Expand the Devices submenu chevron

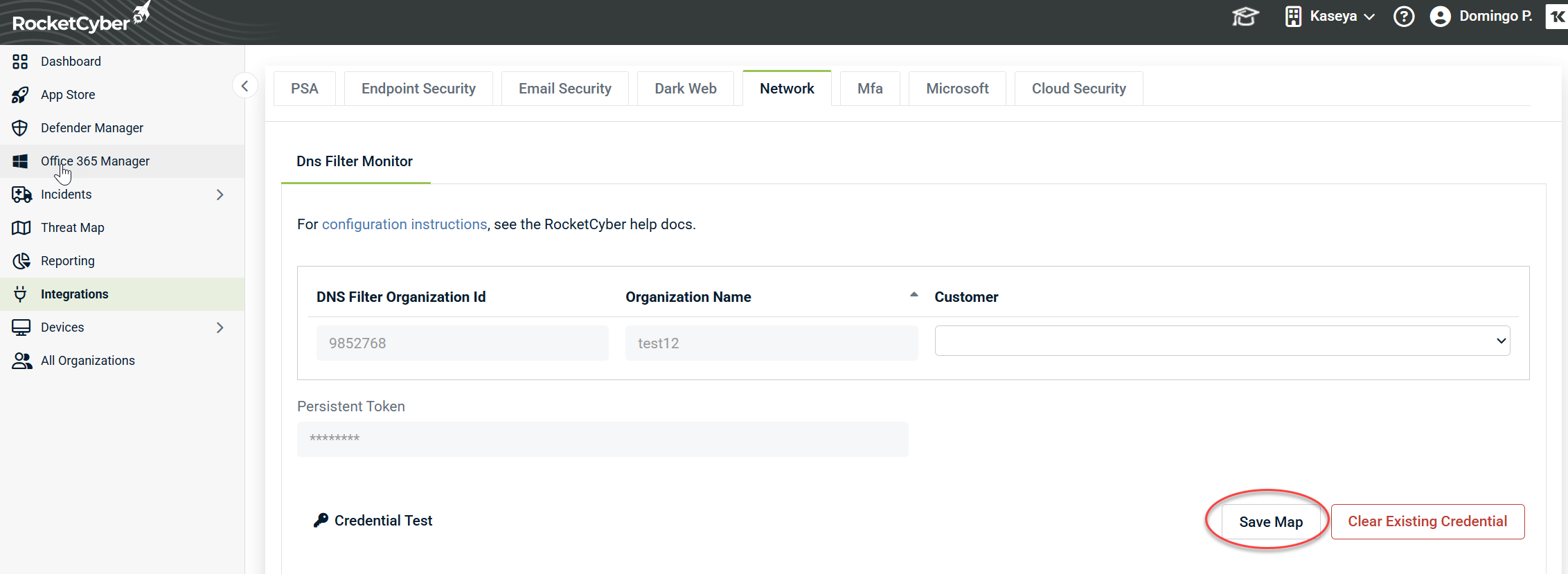220,328
